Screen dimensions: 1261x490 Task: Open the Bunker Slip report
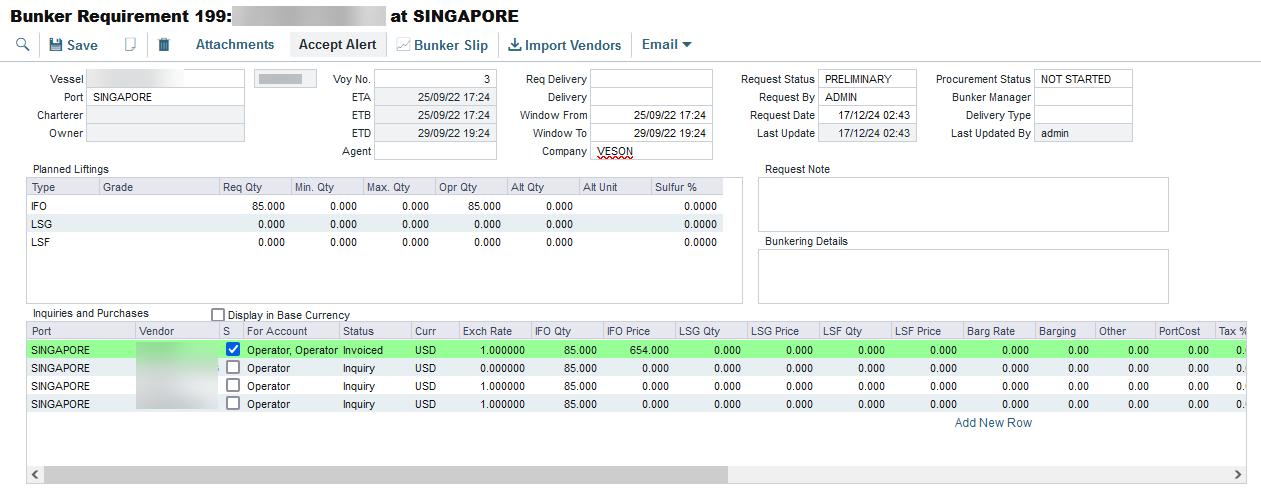(442, 45)
